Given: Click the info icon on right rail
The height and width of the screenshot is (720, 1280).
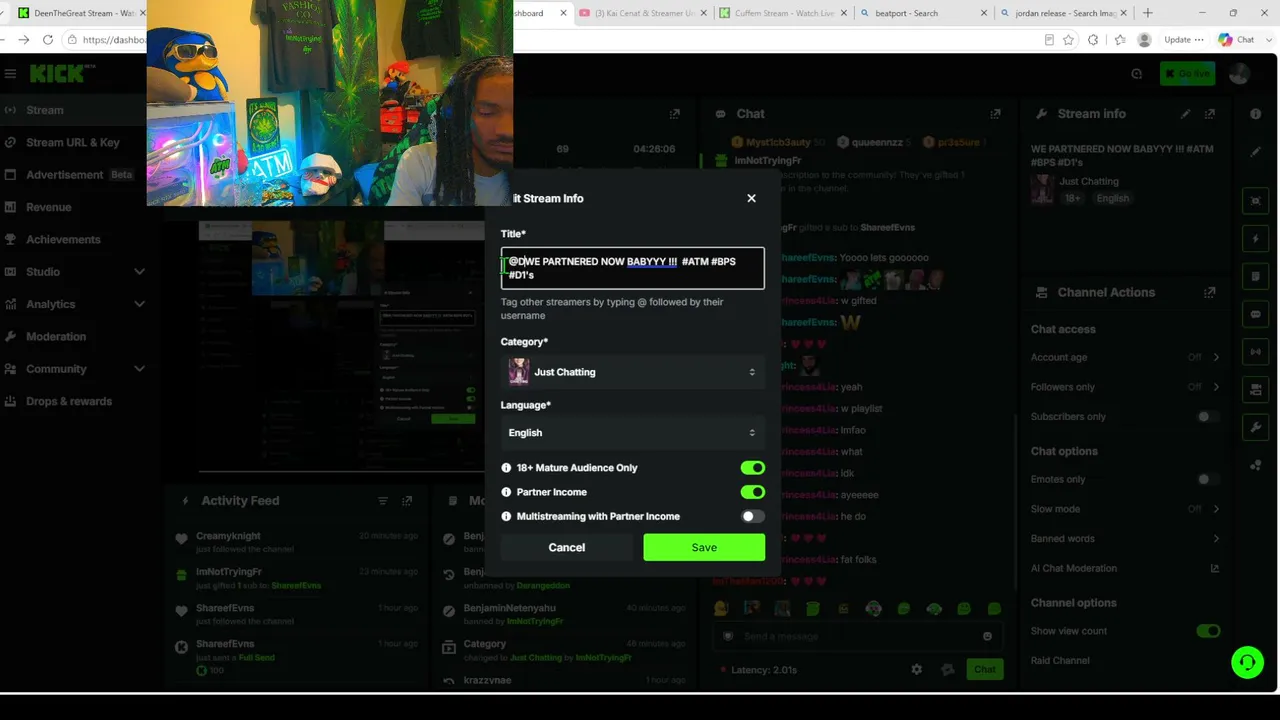Looking at the screenshot, I should [x=1256, y=114].
